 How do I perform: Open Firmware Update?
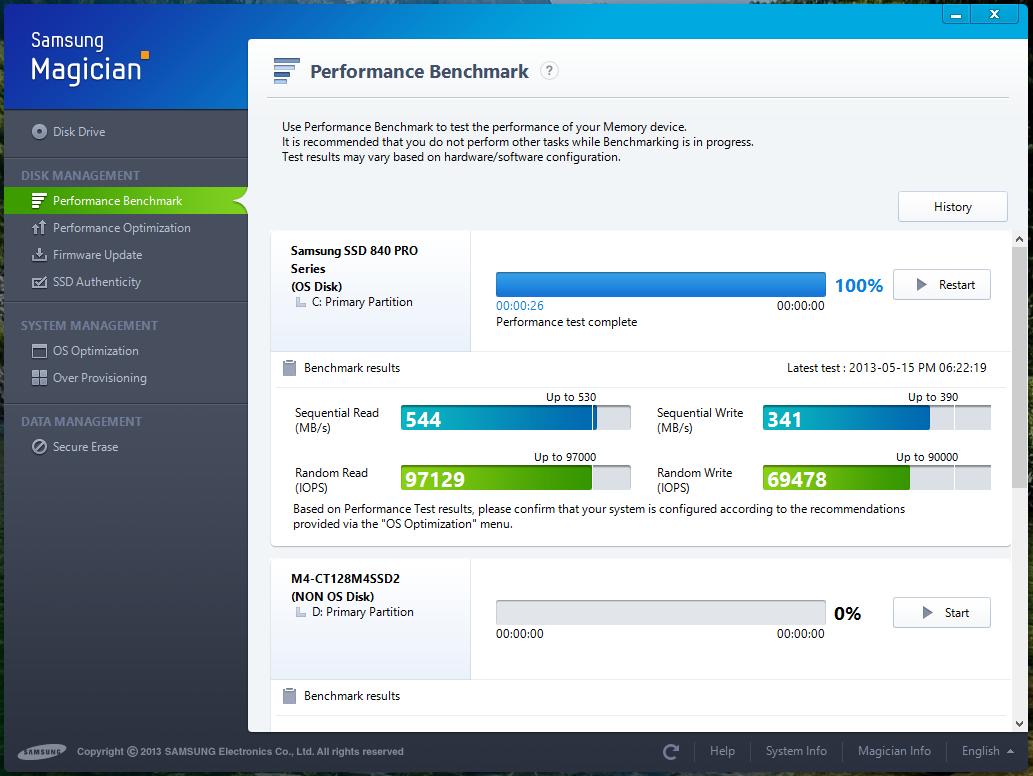tap(98, 255)
